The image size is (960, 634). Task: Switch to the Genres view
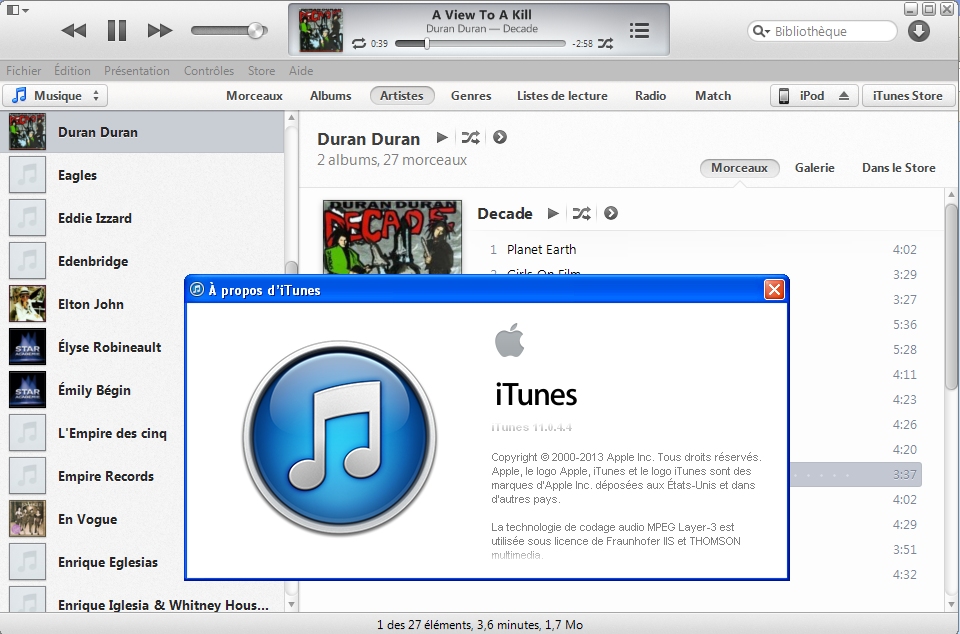471,95
